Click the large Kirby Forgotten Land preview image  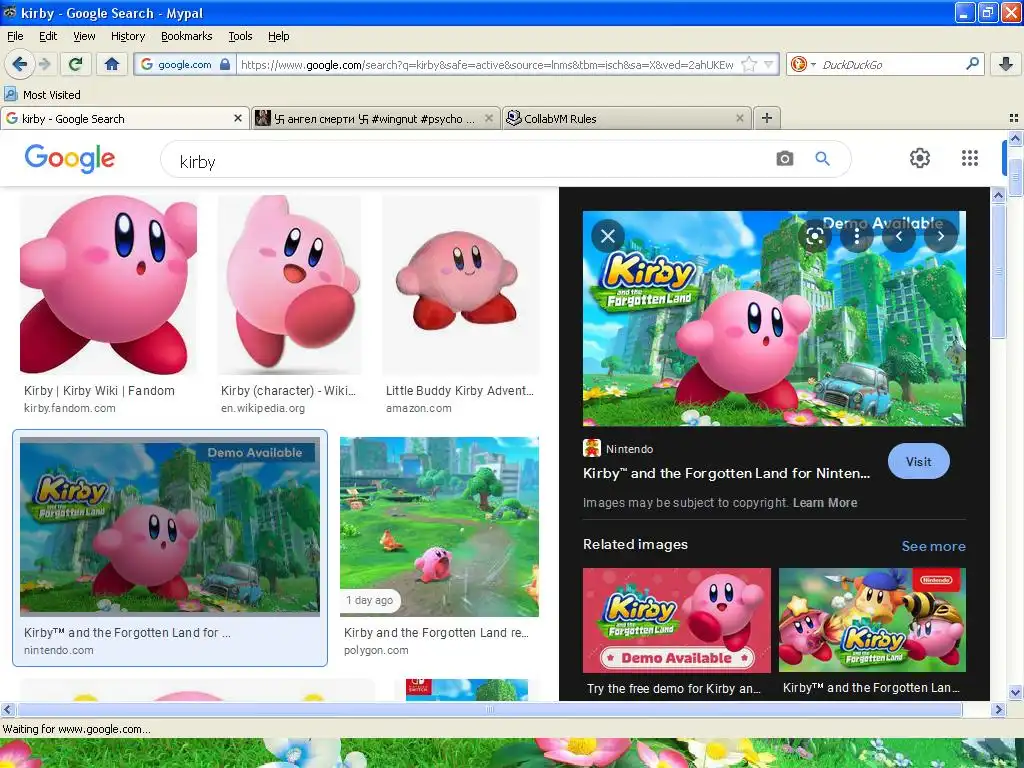[774, 319]
